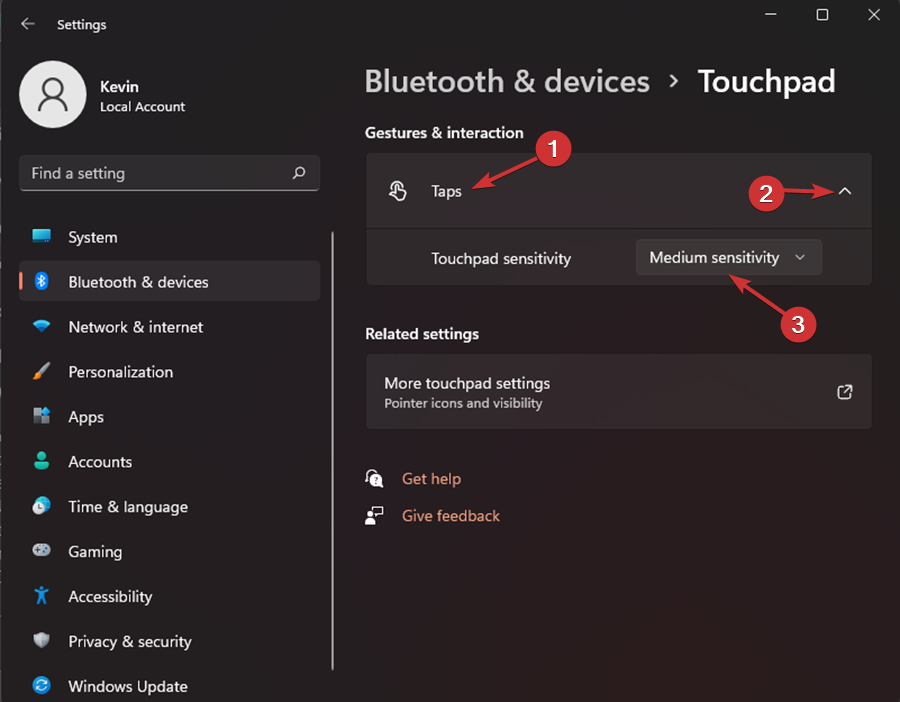Open external link icon for touchpad settings
The height and width of the screenshot is (702, 900).
pyautogui.click(x=844, y=392)
